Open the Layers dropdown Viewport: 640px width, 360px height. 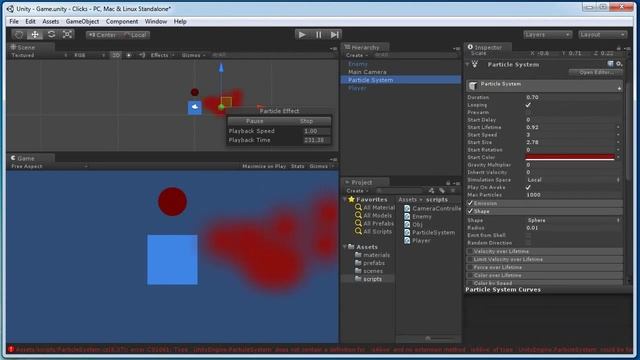click(547, 35)
